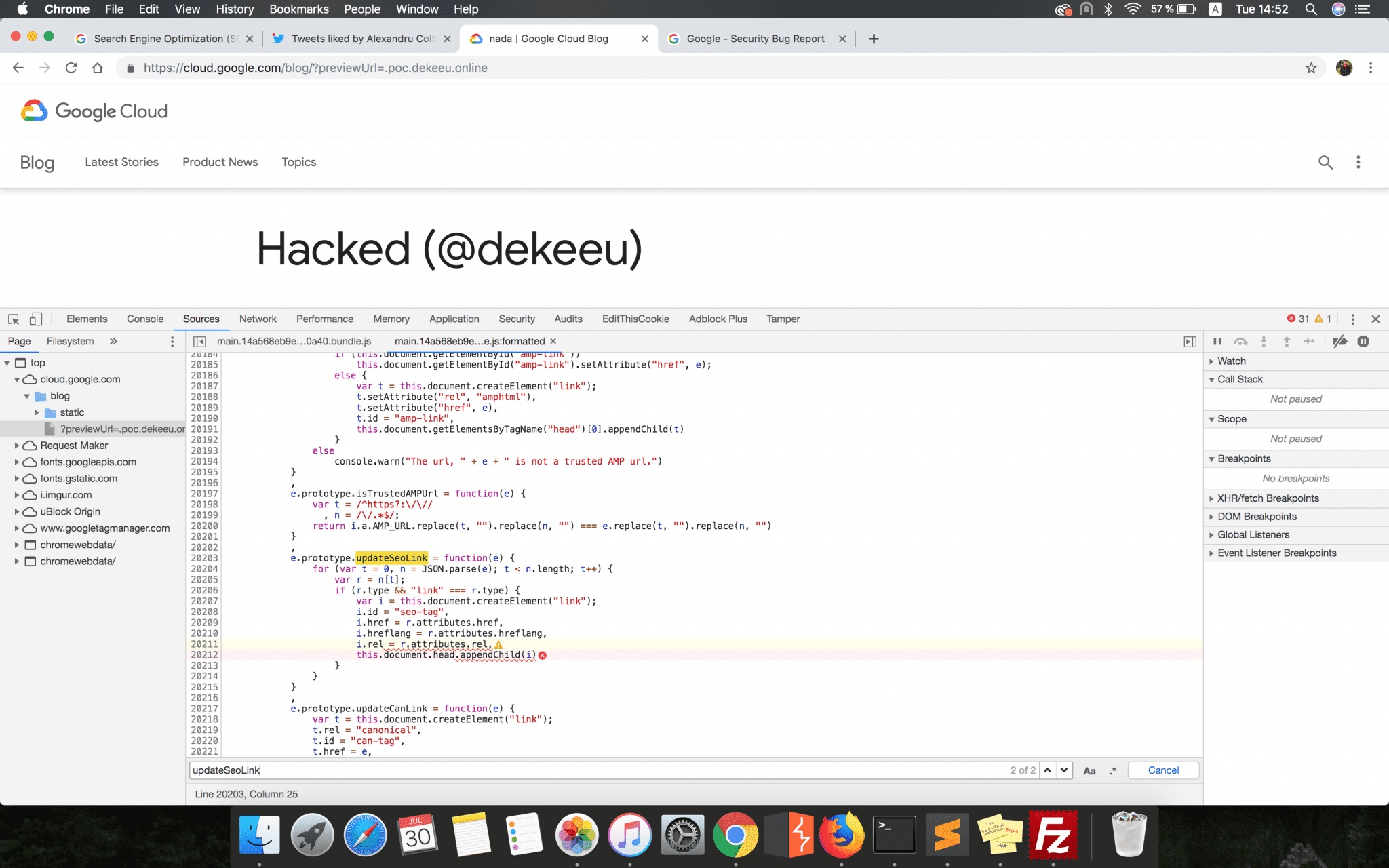Open the Application DevTools tab
Image resolution: width=1389 pixels, height=868 pixels.
[454, 319]
